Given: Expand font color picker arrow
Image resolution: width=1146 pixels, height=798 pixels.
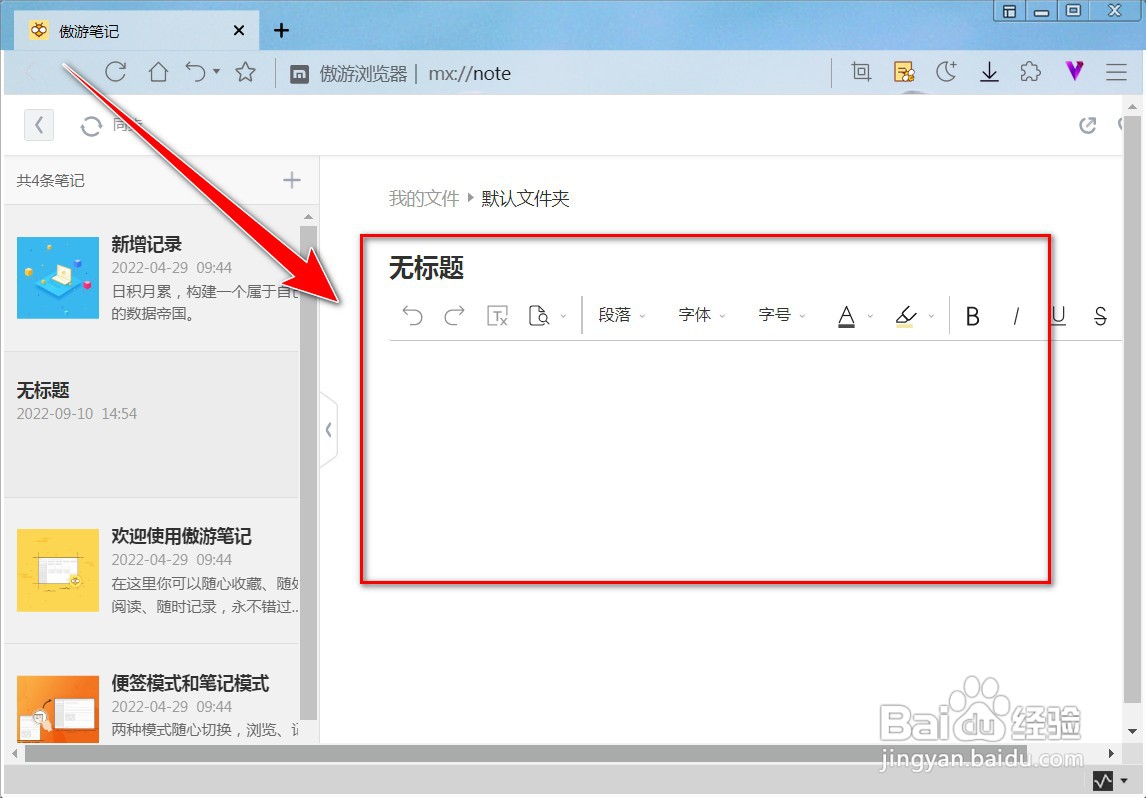Looking at the screenshot, I should [x=870, y=316].
